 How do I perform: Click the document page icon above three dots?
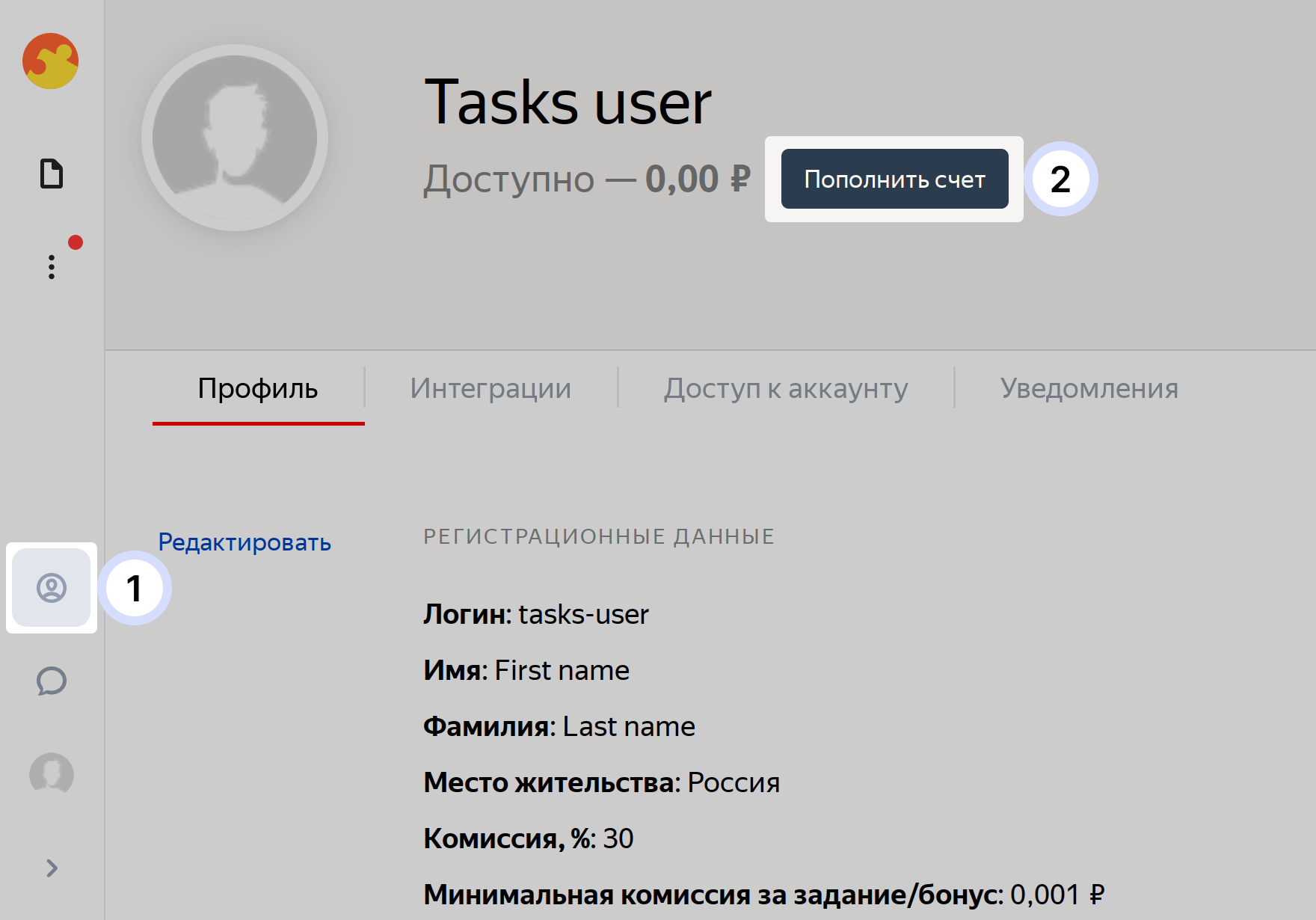(52, 174)
